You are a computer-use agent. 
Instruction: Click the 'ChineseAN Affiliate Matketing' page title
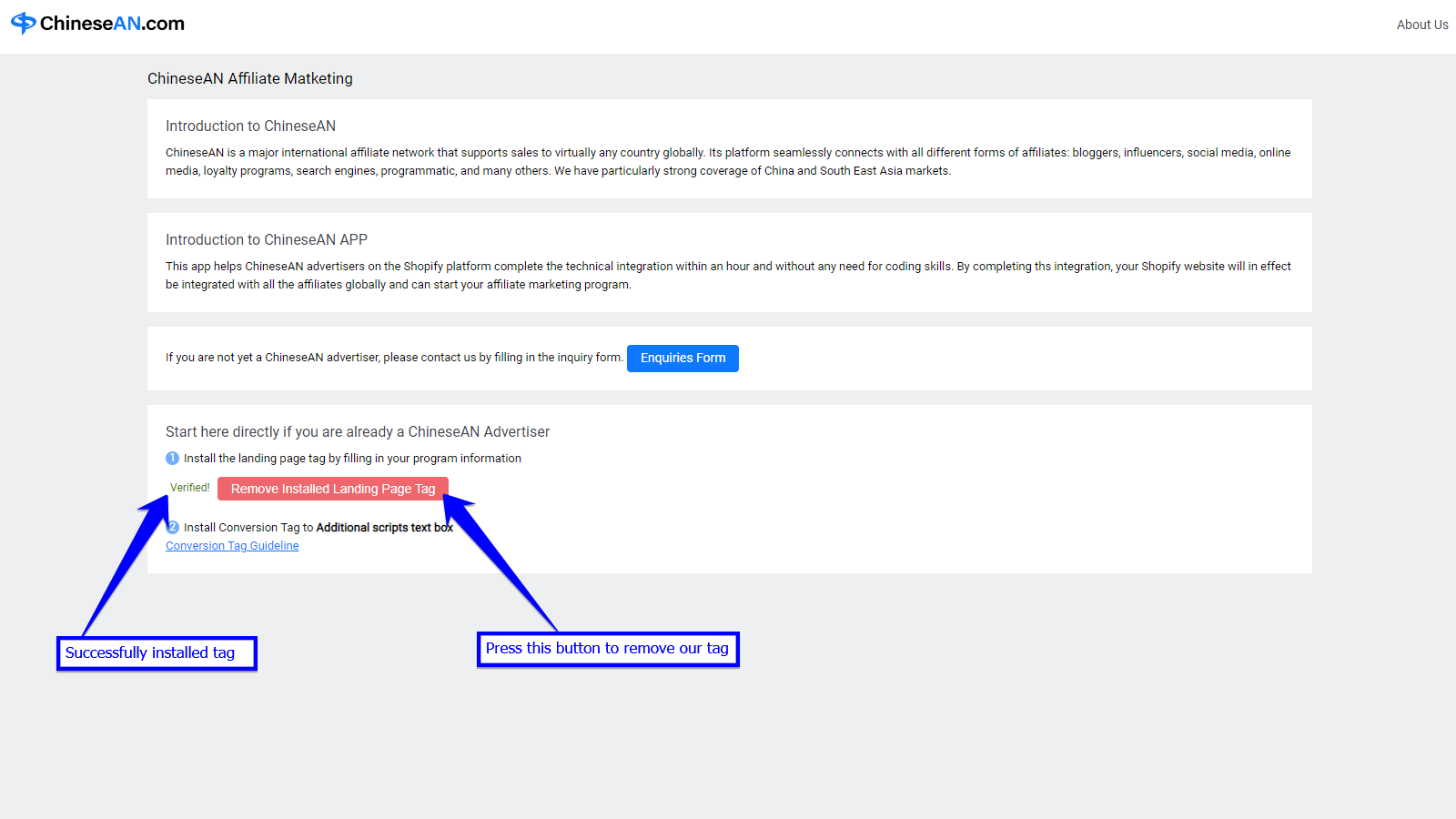click(250, 78)
